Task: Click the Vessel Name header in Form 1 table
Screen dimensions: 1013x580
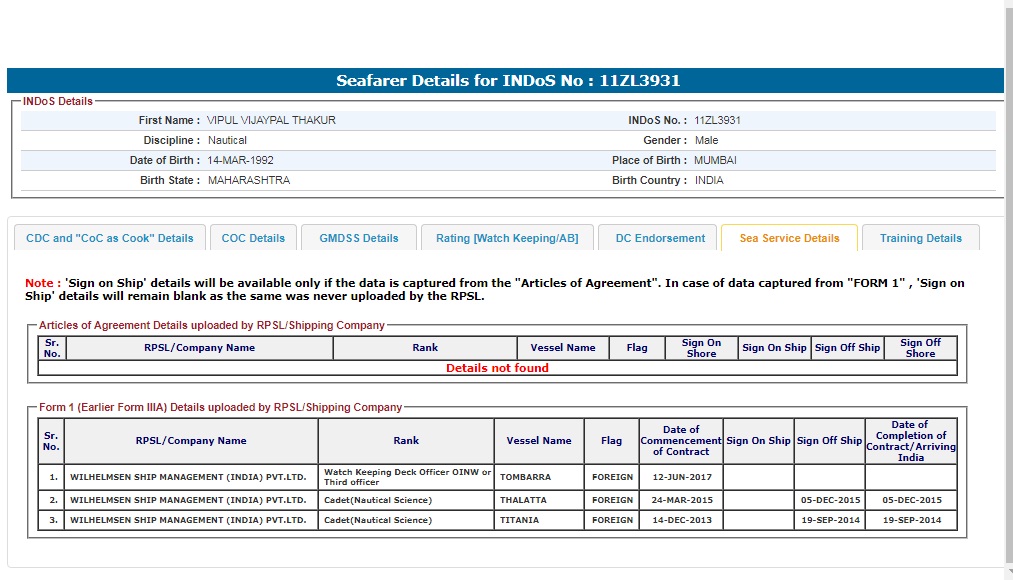Action: 539,441
